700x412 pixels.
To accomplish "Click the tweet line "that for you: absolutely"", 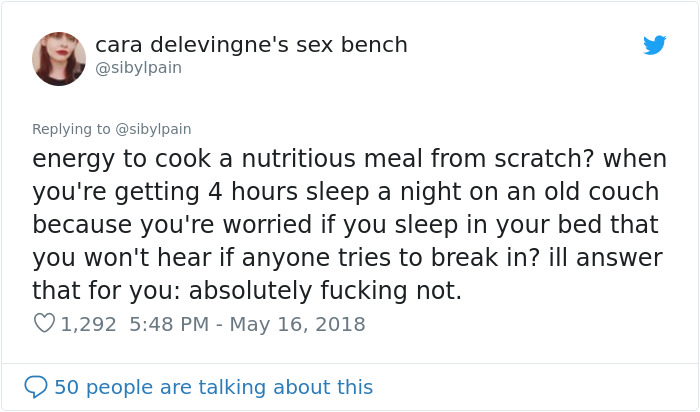I will (247, 291).
